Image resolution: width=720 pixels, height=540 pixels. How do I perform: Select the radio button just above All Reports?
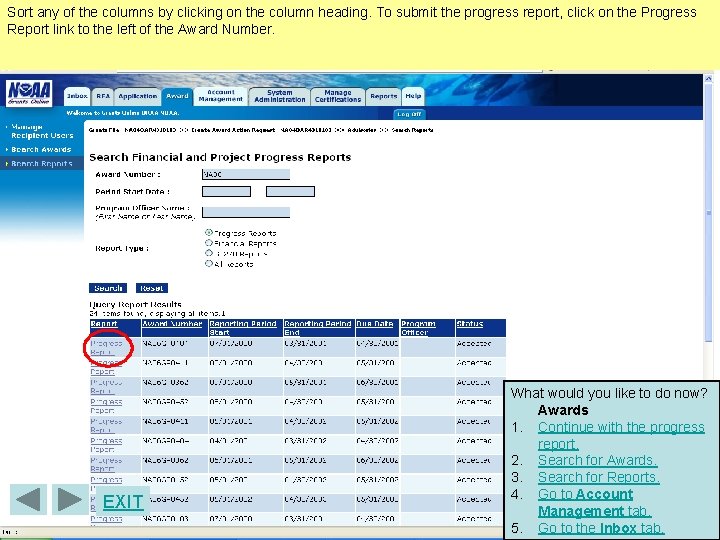(x=208, y=253)
